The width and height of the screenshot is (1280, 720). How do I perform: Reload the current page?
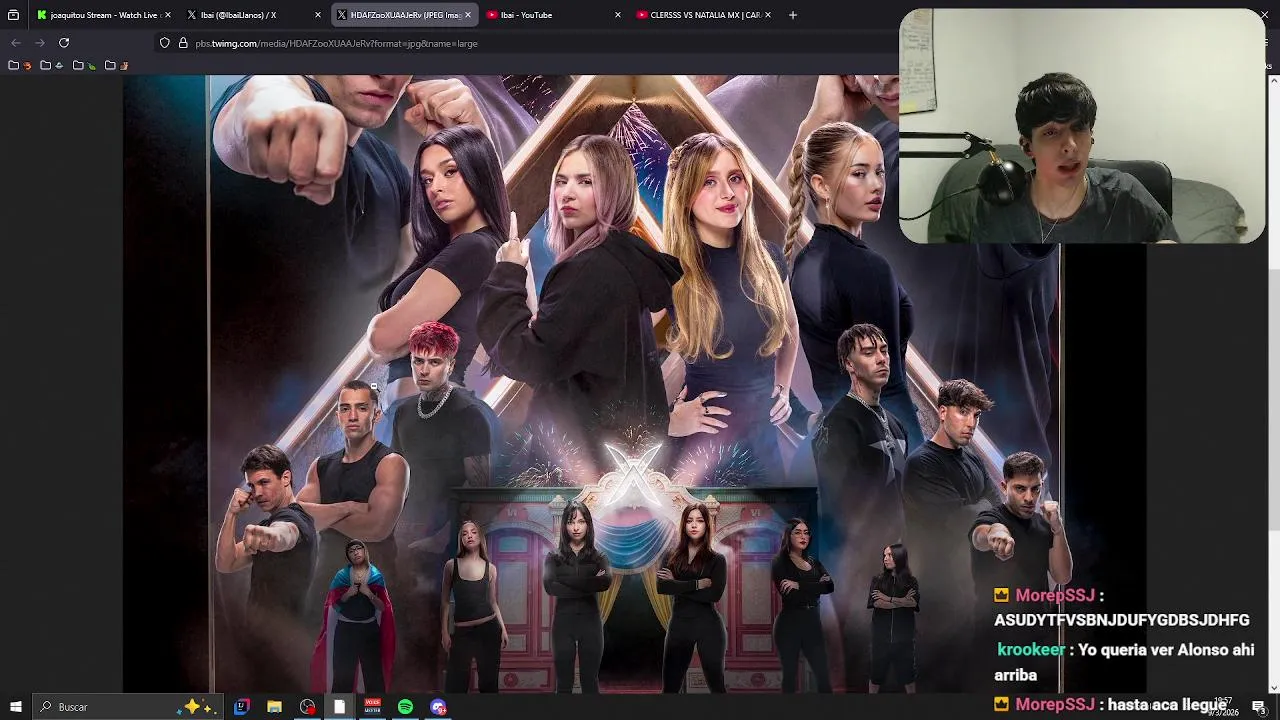[x=64, y=43]
